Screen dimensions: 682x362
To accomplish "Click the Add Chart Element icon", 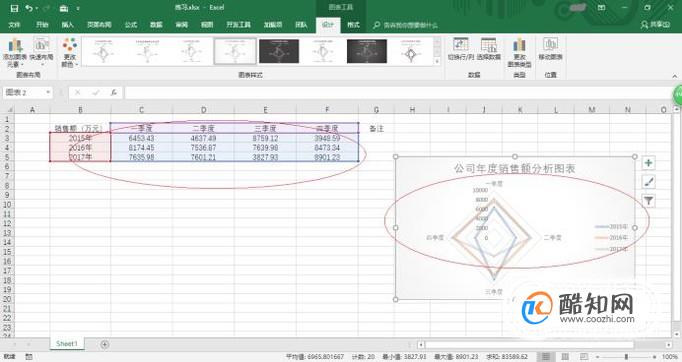I will (x=15, y=51).
